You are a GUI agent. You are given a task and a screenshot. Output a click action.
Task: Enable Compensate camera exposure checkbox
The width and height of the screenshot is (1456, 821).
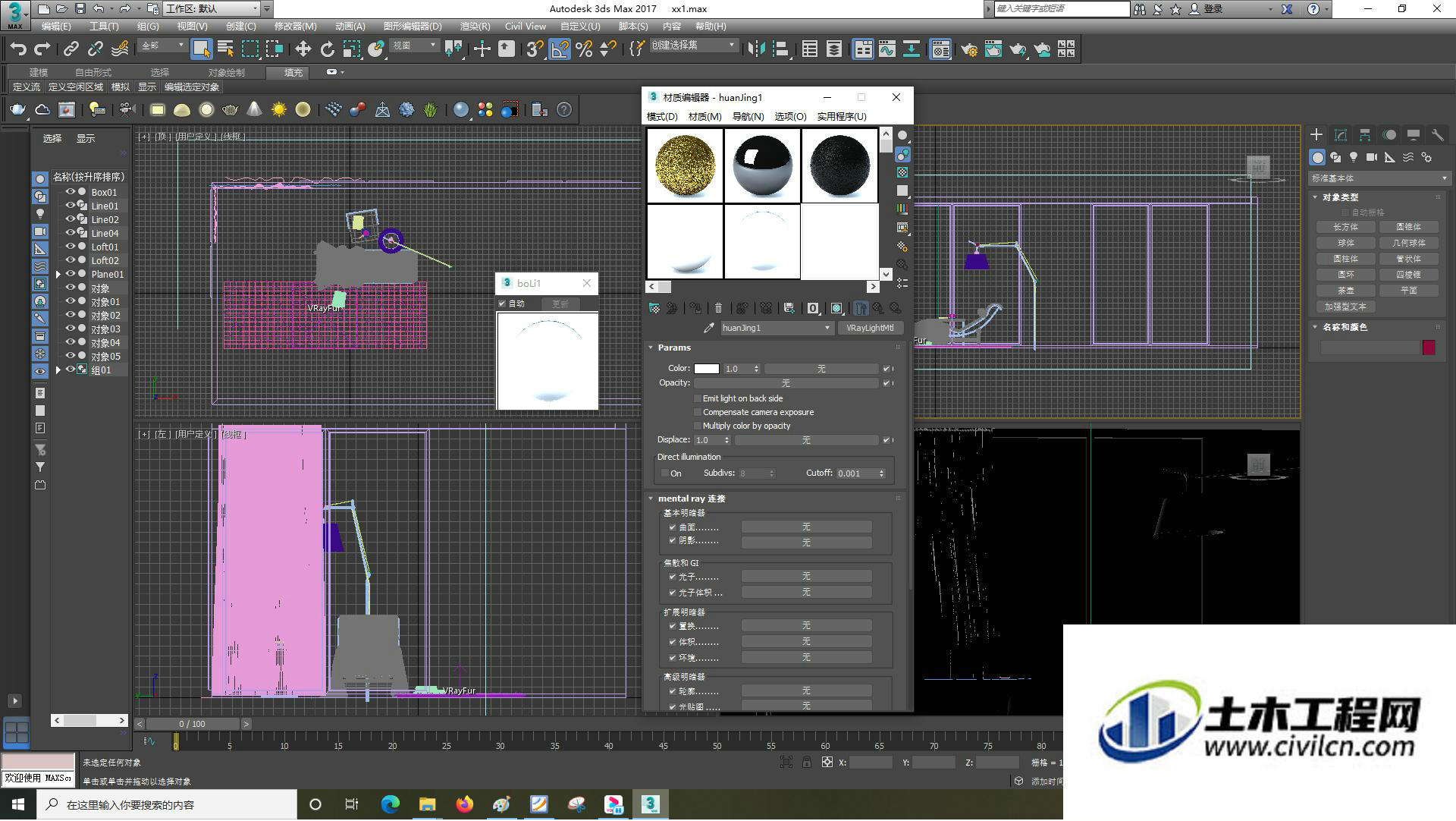[698, 412]
